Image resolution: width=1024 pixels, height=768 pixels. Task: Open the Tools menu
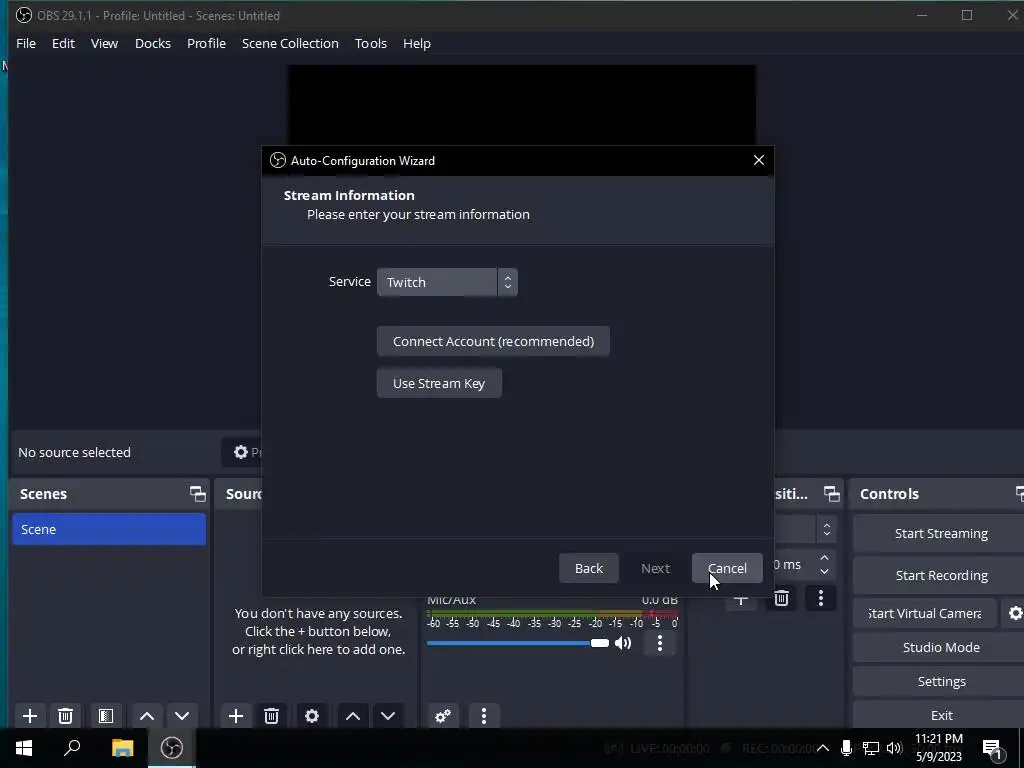coord(371,44)
